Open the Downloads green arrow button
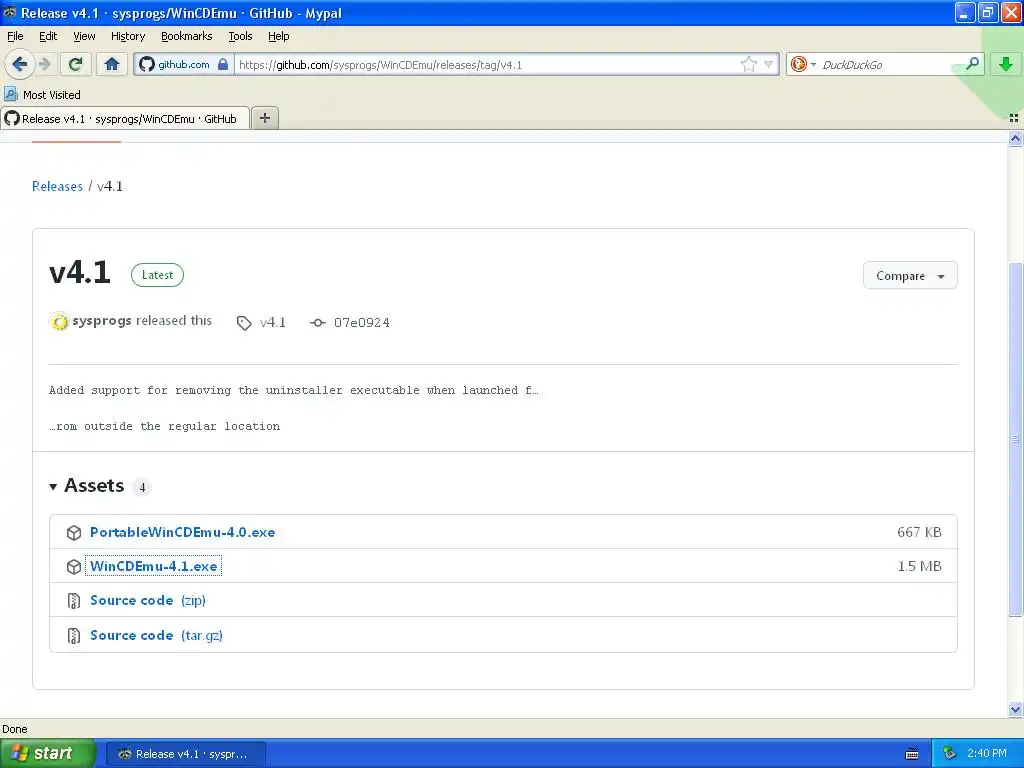Image resolution: width=1024 pixels, height=768 pixels. [1006, 64]
